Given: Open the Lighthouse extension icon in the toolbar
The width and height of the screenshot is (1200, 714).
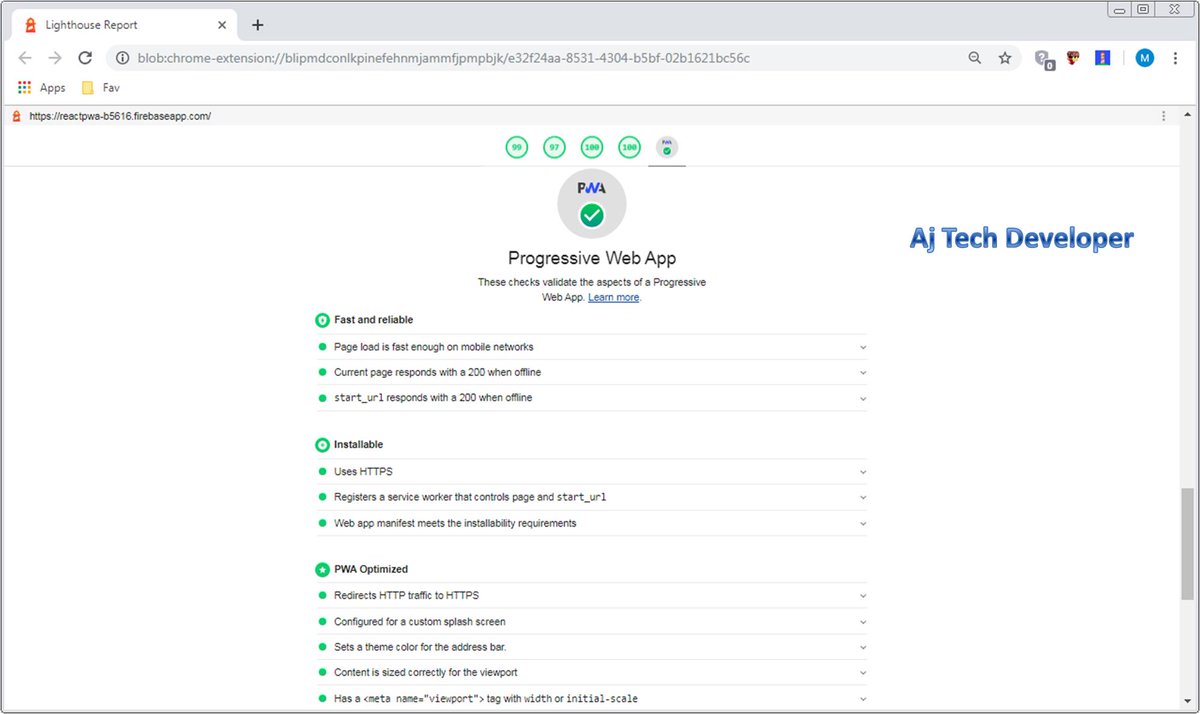Looking at the screenshot, I should pyautogui.click(x=1102, y=58).
